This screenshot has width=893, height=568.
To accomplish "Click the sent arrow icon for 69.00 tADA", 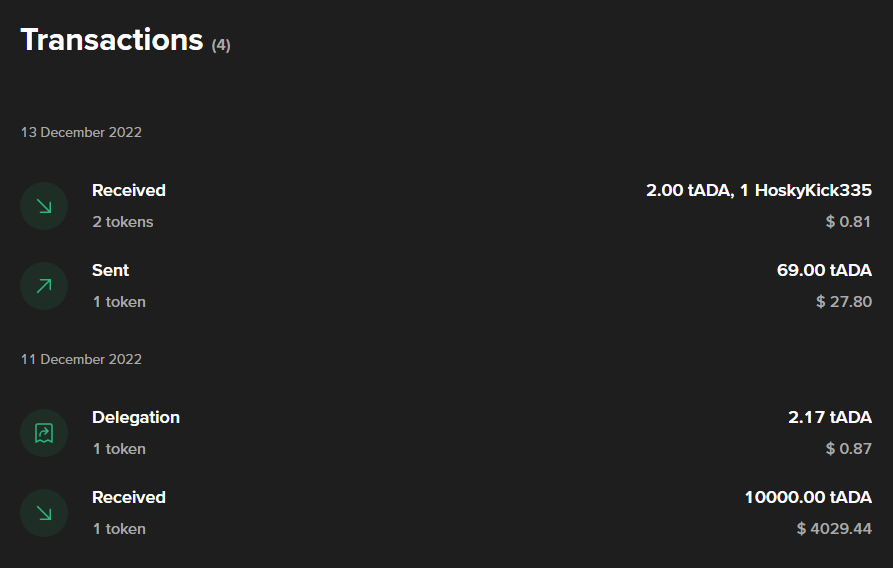I will point(44,285).
